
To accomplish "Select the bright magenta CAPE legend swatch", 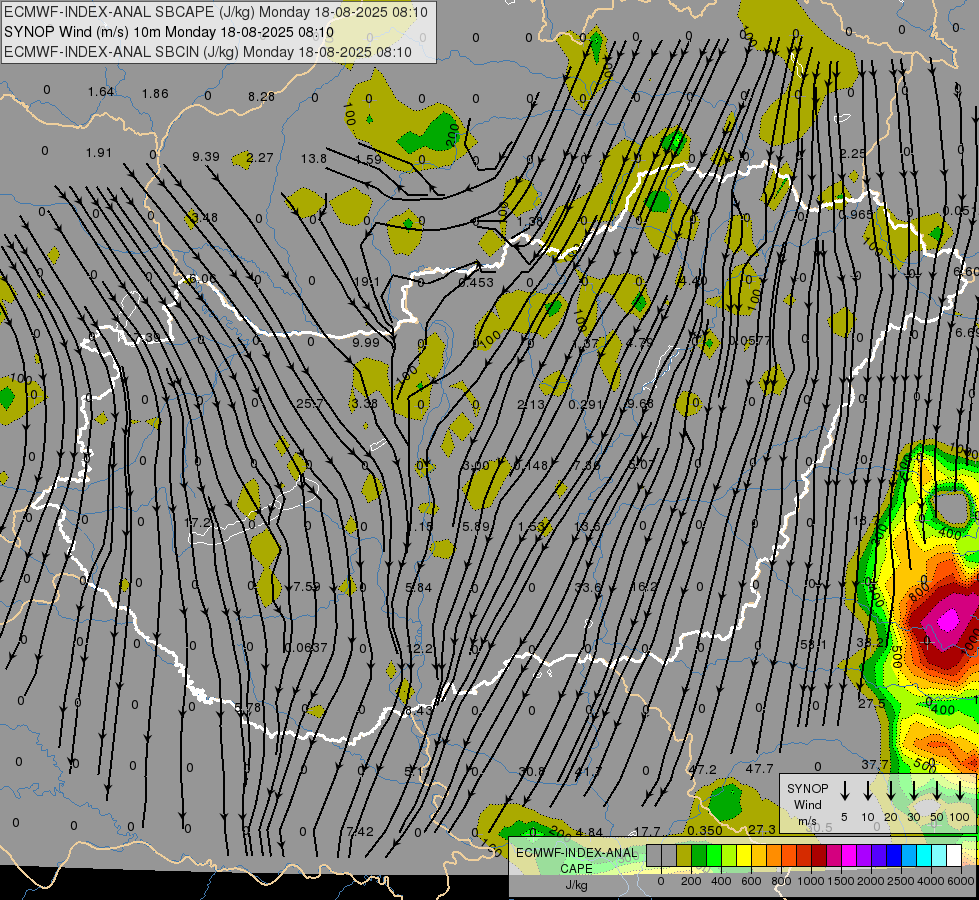I will [849, 856].
